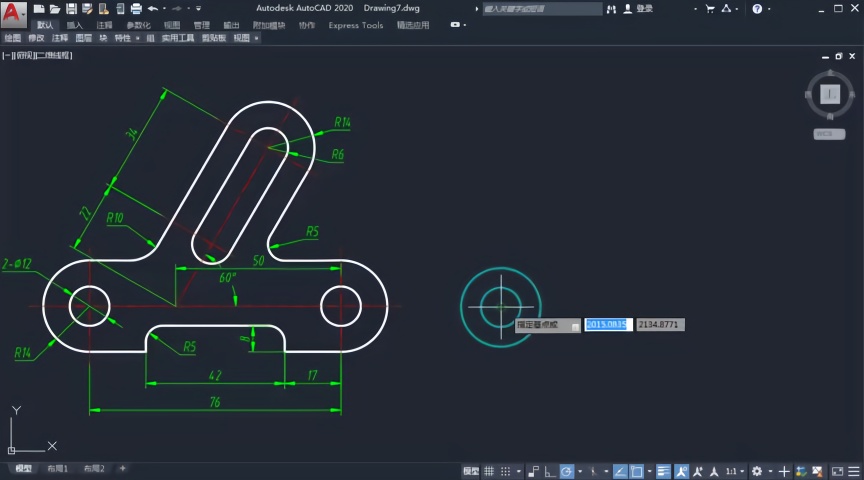This screenshot has height=480, width=864.
Task: Select the 视图 ribbon tab
Action: pos(172,25)
